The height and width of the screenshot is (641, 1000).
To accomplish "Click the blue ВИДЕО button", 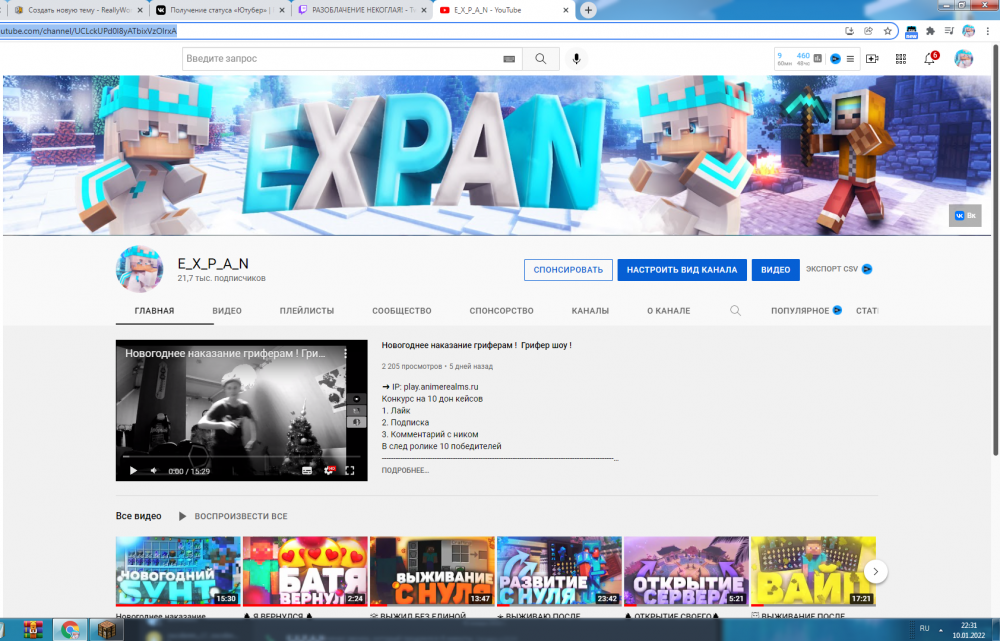I will (x=776, y=270).
